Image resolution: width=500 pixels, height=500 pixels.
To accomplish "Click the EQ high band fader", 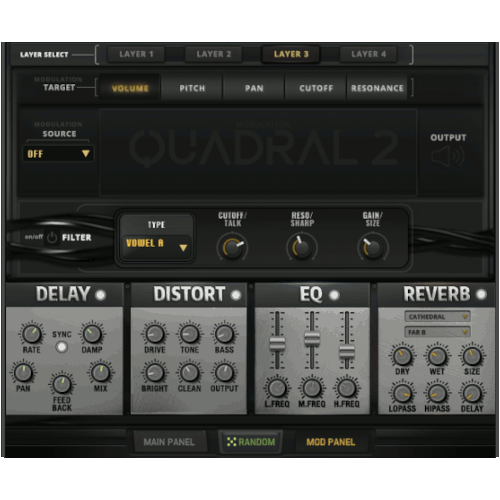I will (x=347, y=352).
